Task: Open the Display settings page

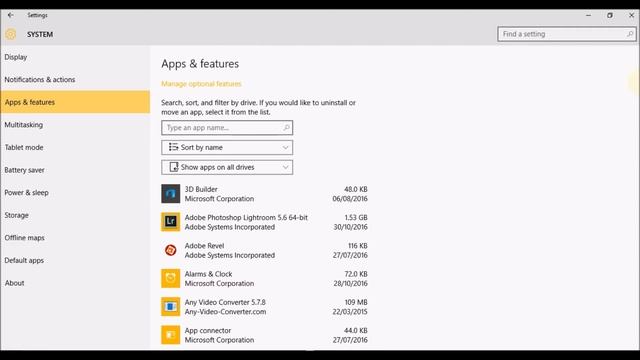Action: coord(75,57)
